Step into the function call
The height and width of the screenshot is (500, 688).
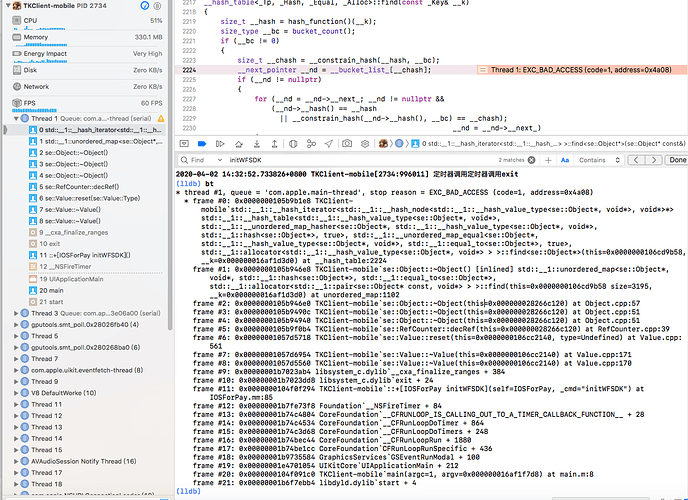pyautogui.click(x=257, y=143)
